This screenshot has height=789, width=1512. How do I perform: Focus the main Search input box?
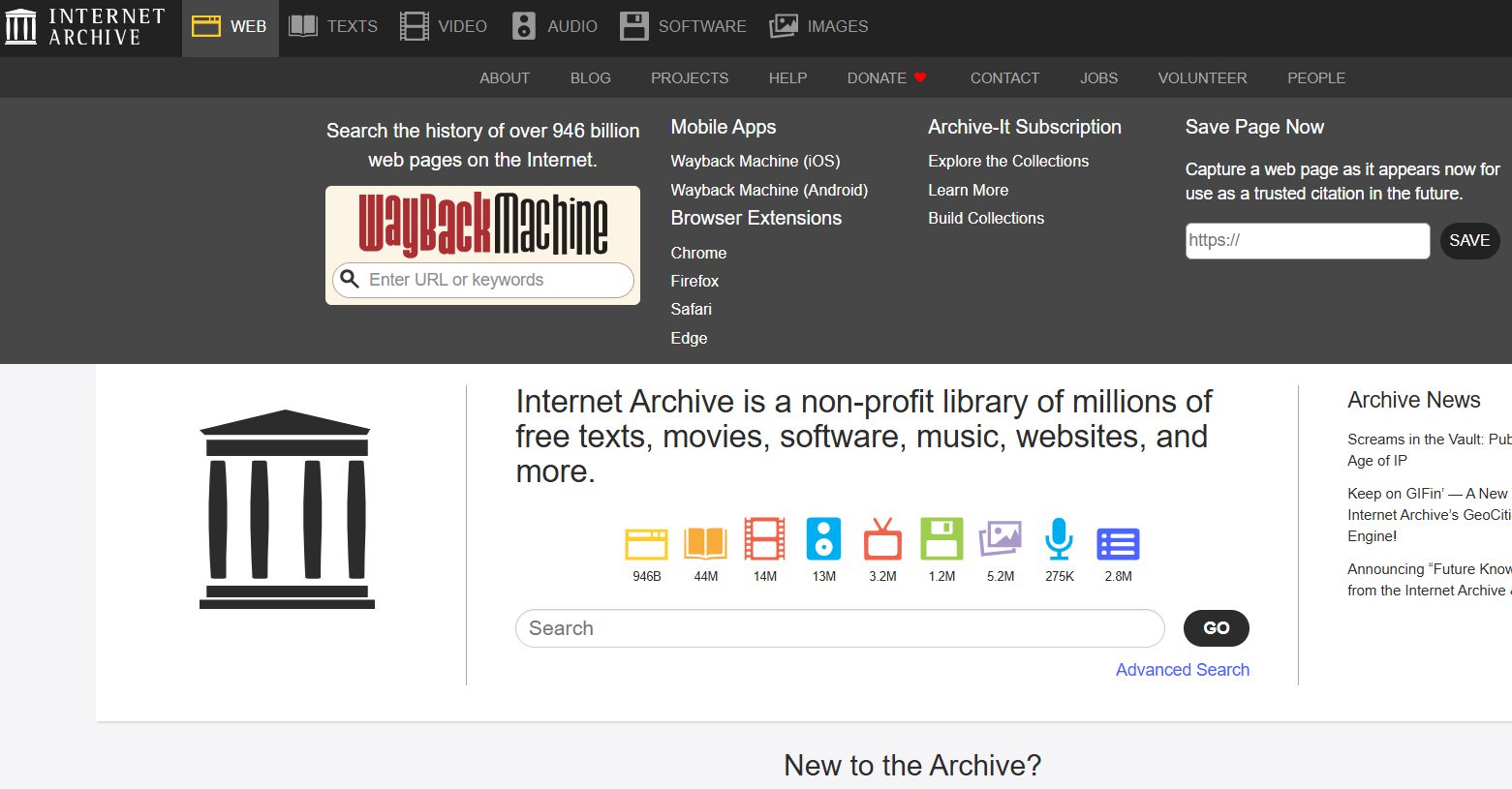[x=840, y=628]
